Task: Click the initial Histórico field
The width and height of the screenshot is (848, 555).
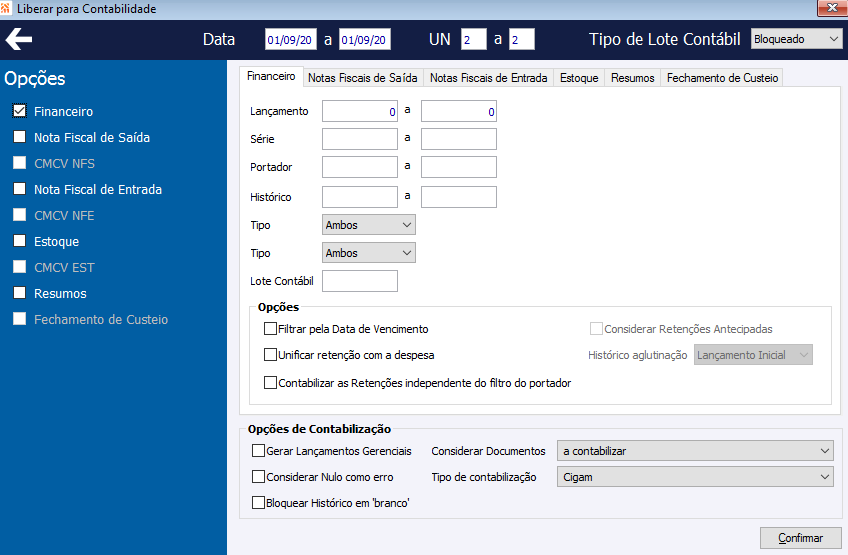Action: pos(360,197)
